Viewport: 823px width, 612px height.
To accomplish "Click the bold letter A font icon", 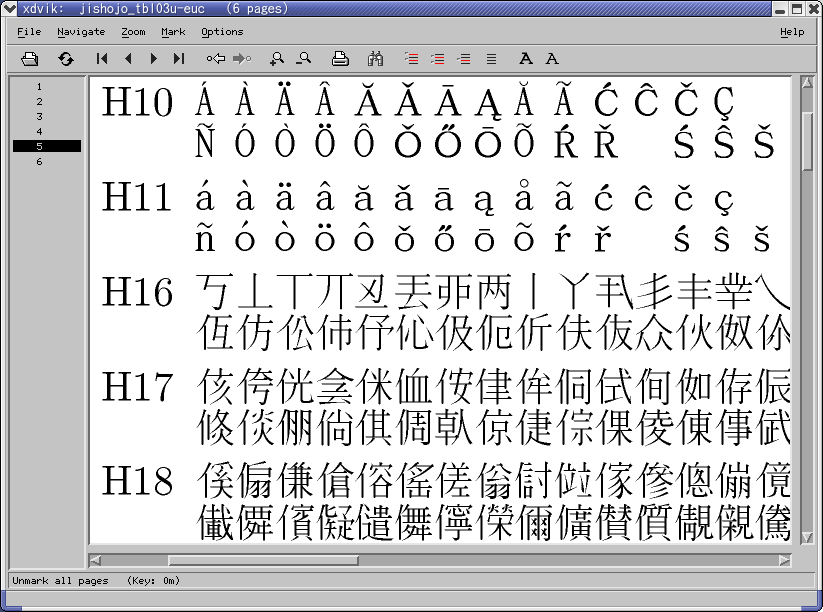I will click(x=526, y=59).
